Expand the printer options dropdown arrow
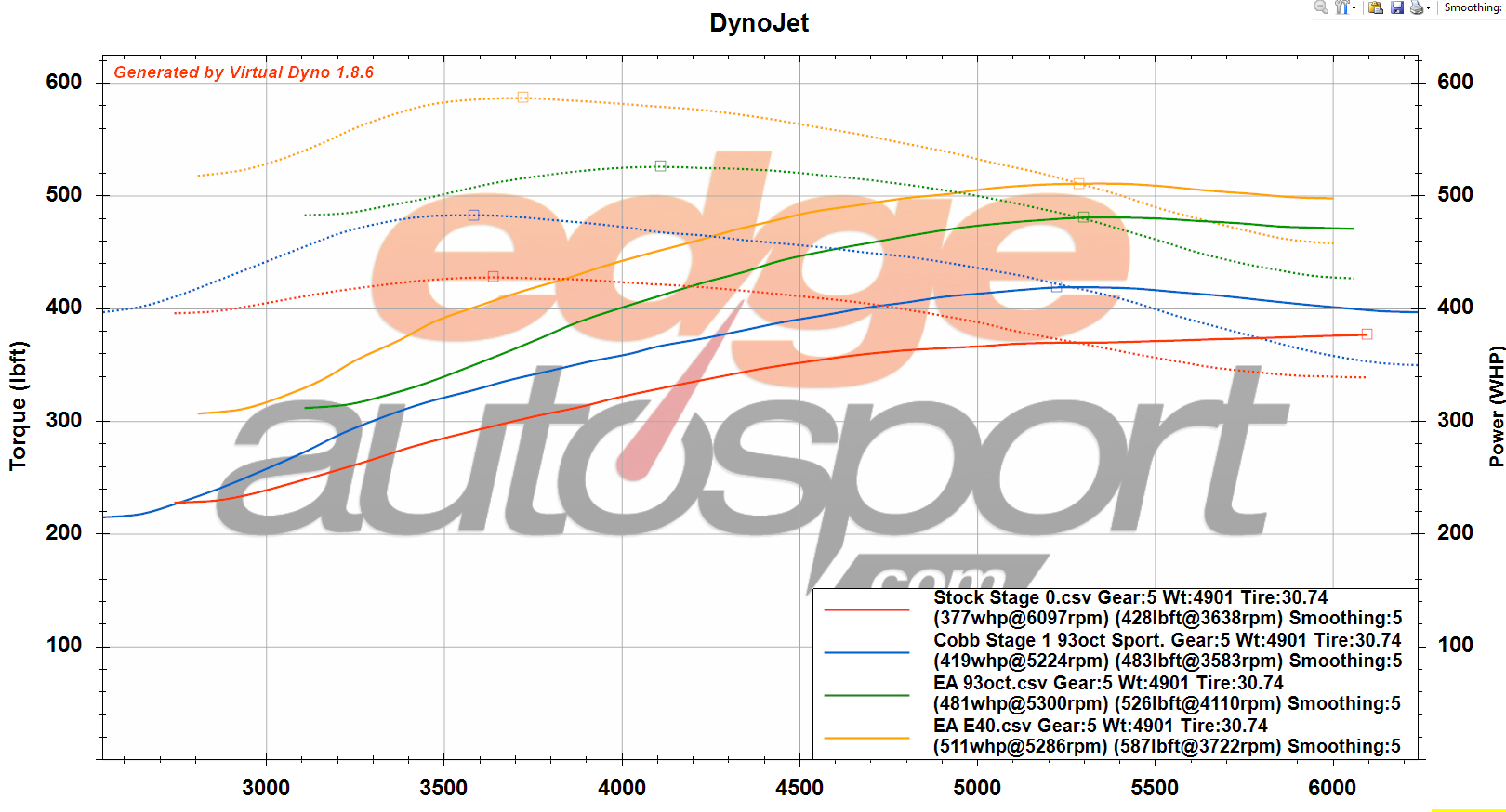 pyautogui.click(x=1428, y=8)
